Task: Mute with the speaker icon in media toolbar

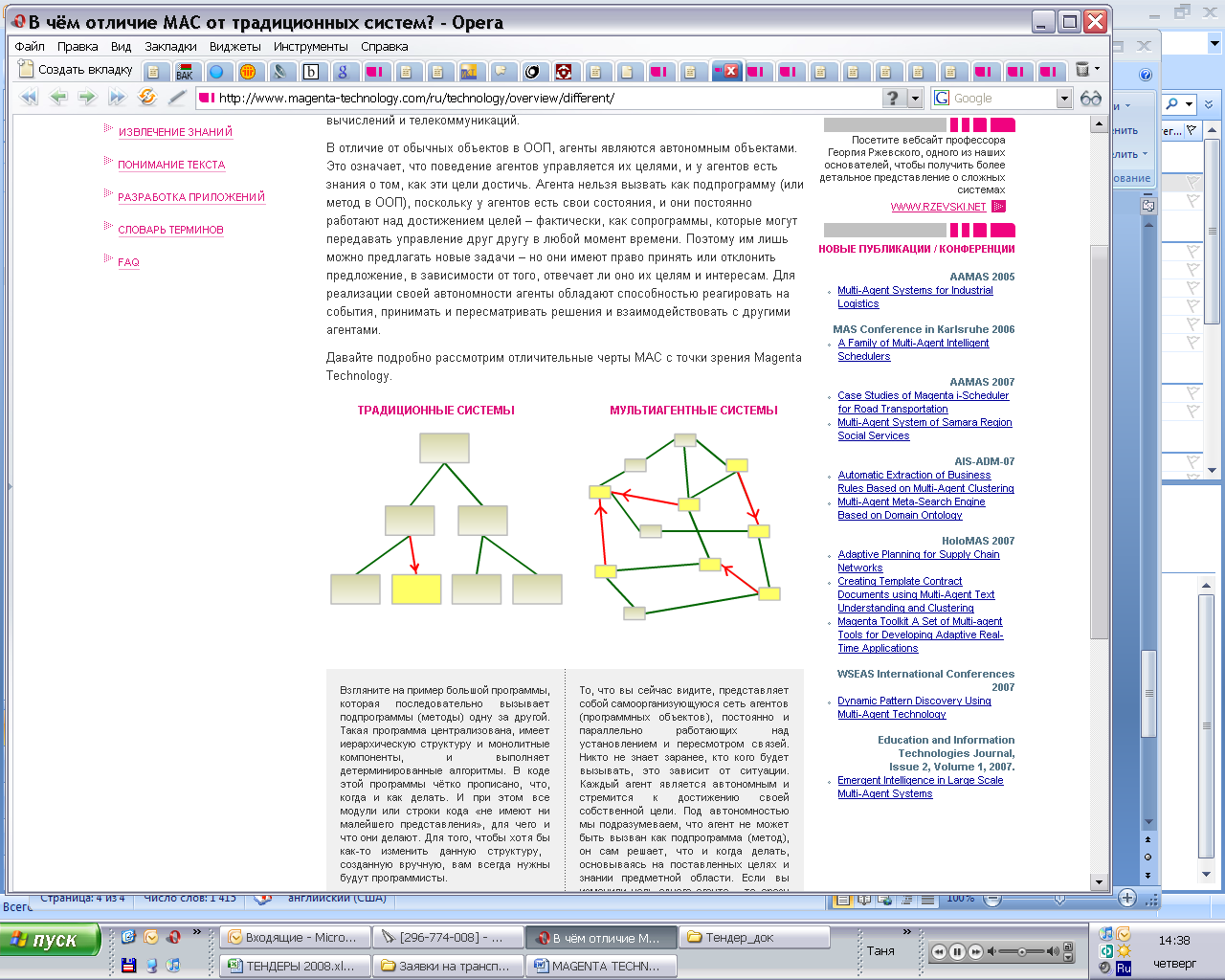Action: coord(992,951)
